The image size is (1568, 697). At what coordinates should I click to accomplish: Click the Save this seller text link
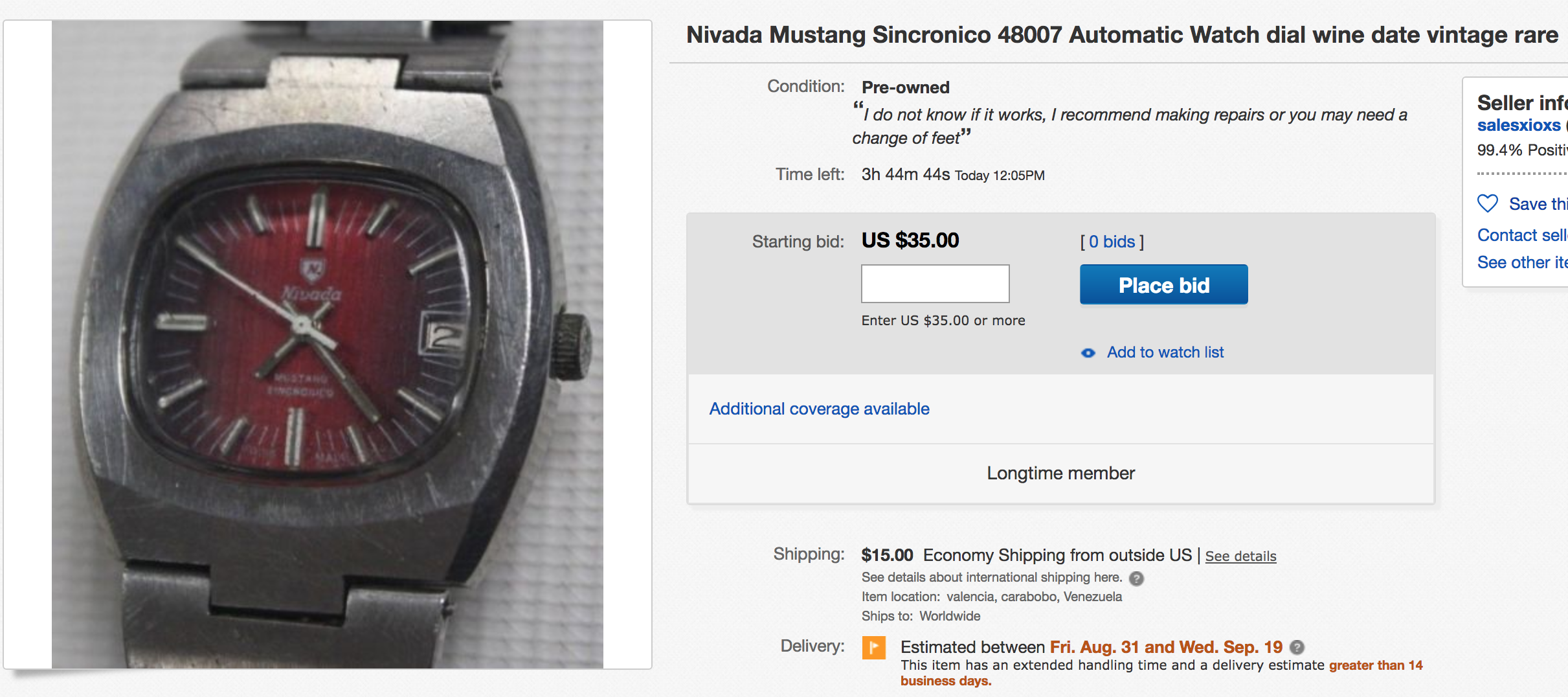click(1538, 204)
